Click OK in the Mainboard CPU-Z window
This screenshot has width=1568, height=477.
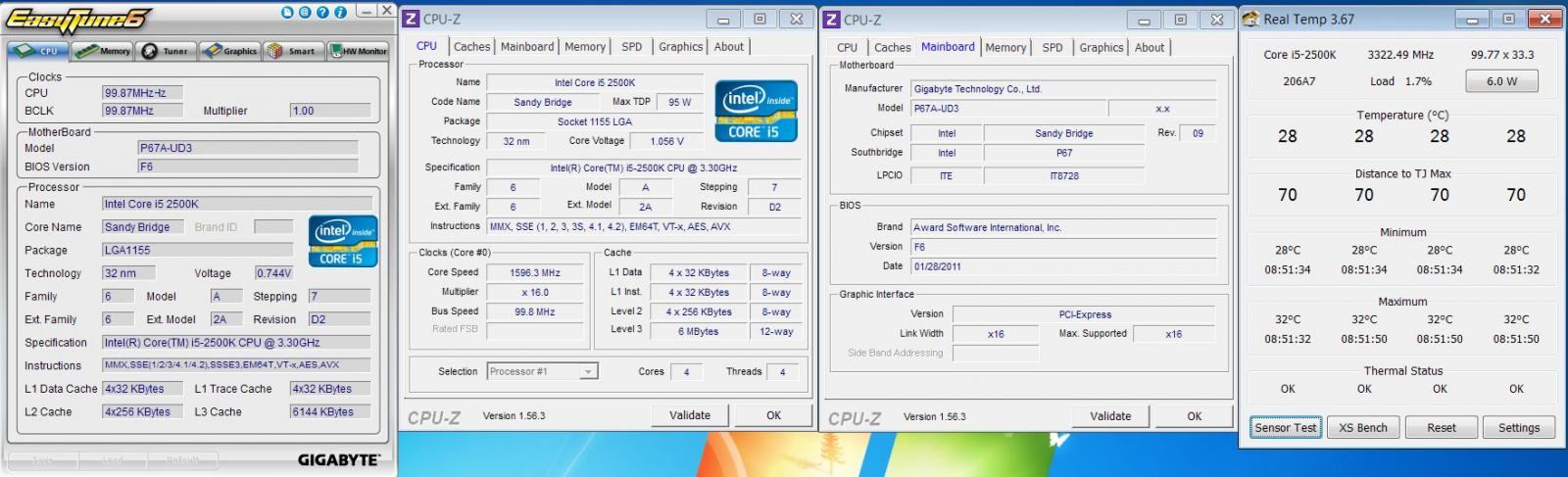tap(1195, 416)
